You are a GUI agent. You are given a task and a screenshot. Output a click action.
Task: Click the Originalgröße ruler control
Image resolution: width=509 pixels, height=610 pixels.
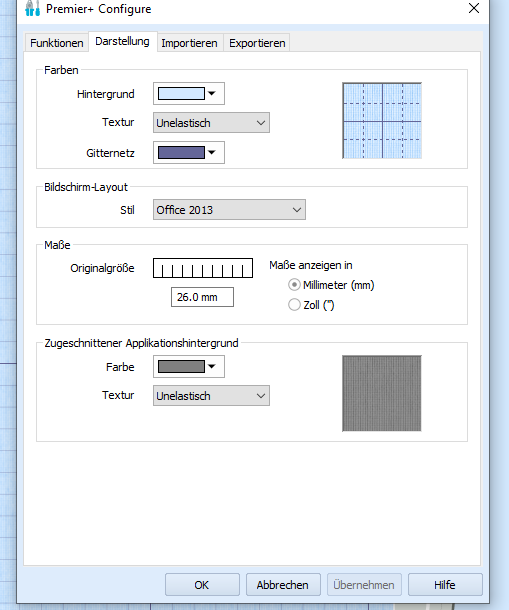203,268
